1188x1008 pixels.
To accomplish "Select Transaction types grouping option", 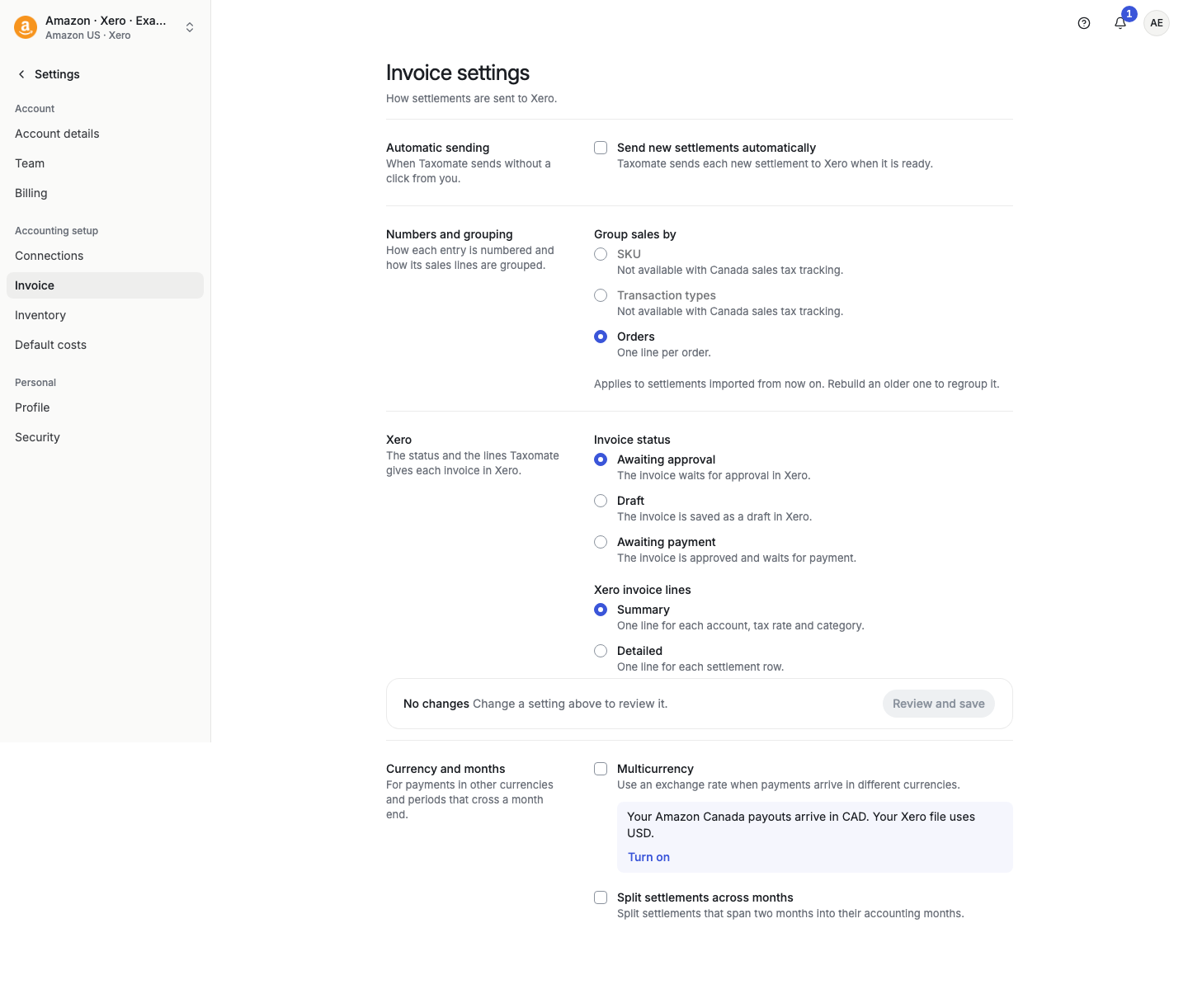I will coord(601,295).
